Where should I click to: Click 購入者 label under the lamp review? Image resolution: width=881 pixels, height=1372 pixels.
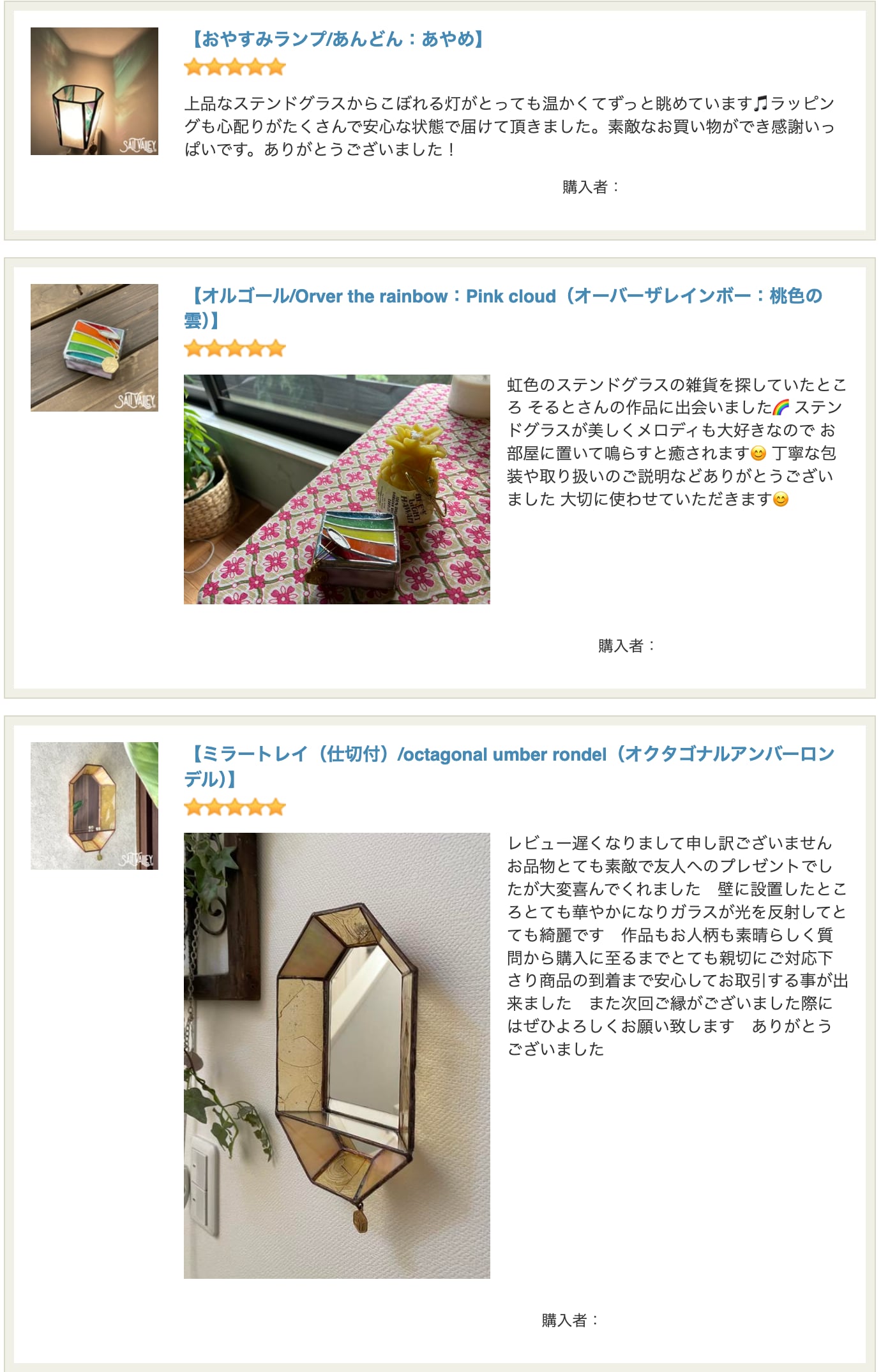point(591,187)
